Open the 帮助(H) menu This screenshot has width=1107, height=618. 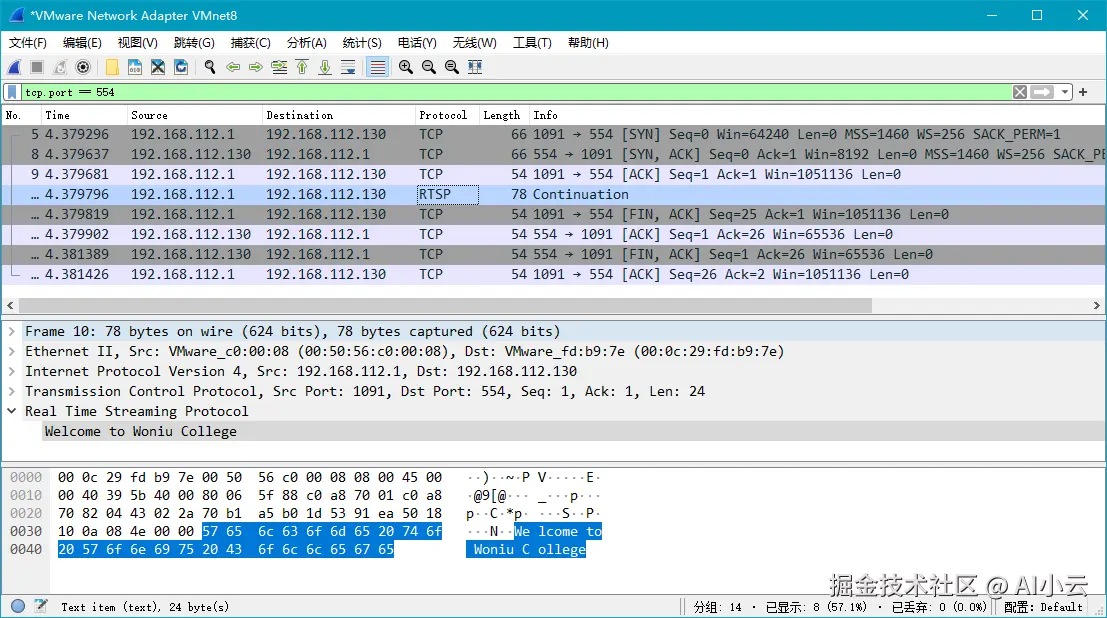click(587, 43)
